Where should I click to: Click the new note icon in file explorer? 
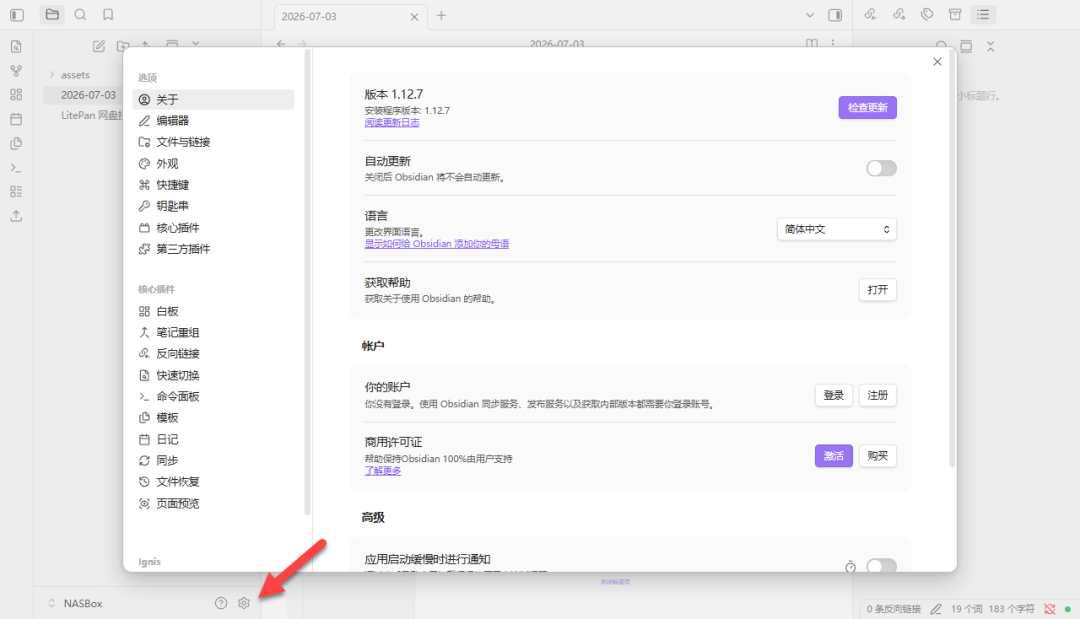click(99, 46)
